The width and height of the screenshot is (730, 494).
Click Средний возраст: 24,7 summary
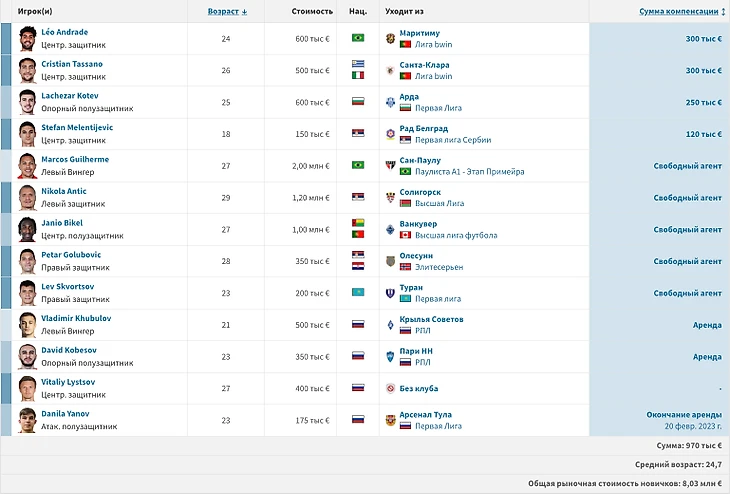pyautogui.click(x=678, y=465)
